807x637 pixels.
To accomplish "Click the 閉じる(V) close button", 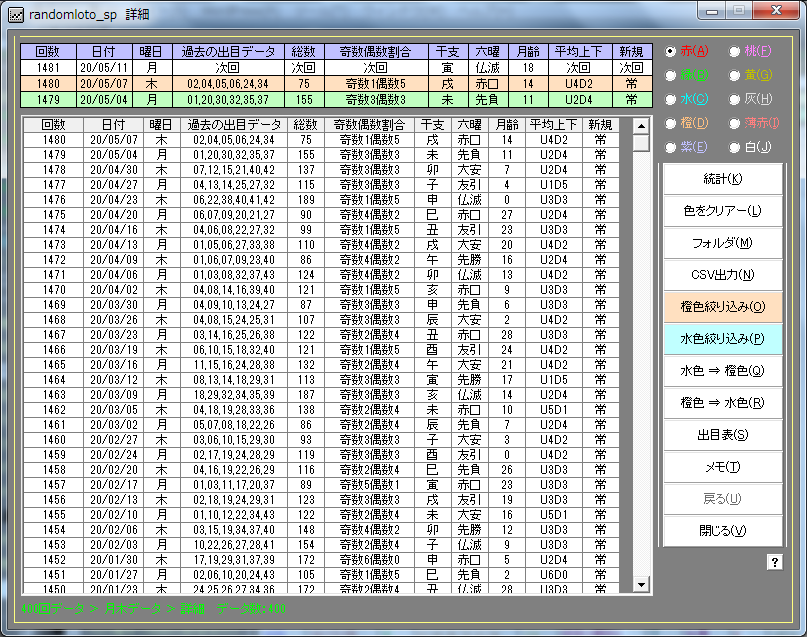I will click(x=723, y=531).
